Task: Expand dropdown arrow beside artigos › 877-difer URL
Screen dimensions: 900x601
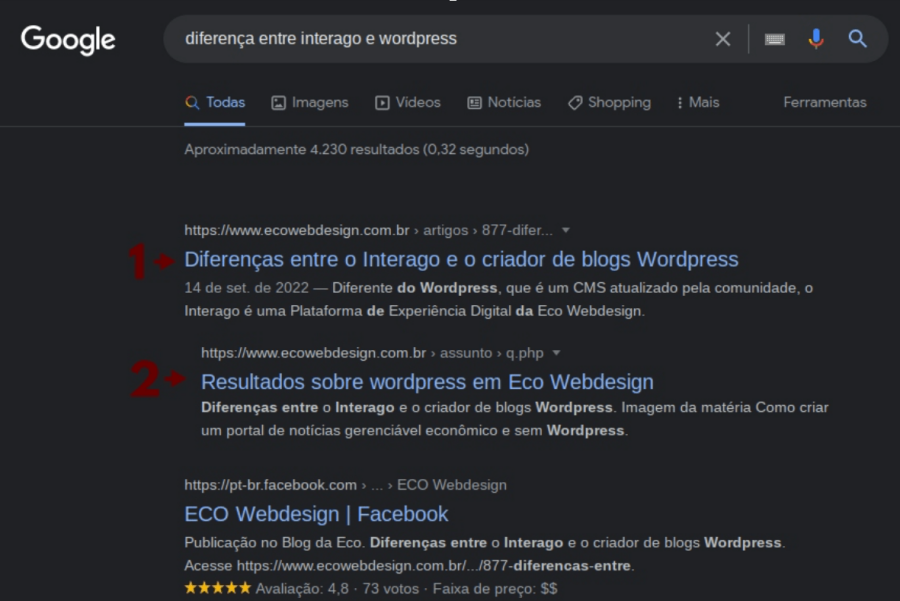Action: tap(566, 230)
